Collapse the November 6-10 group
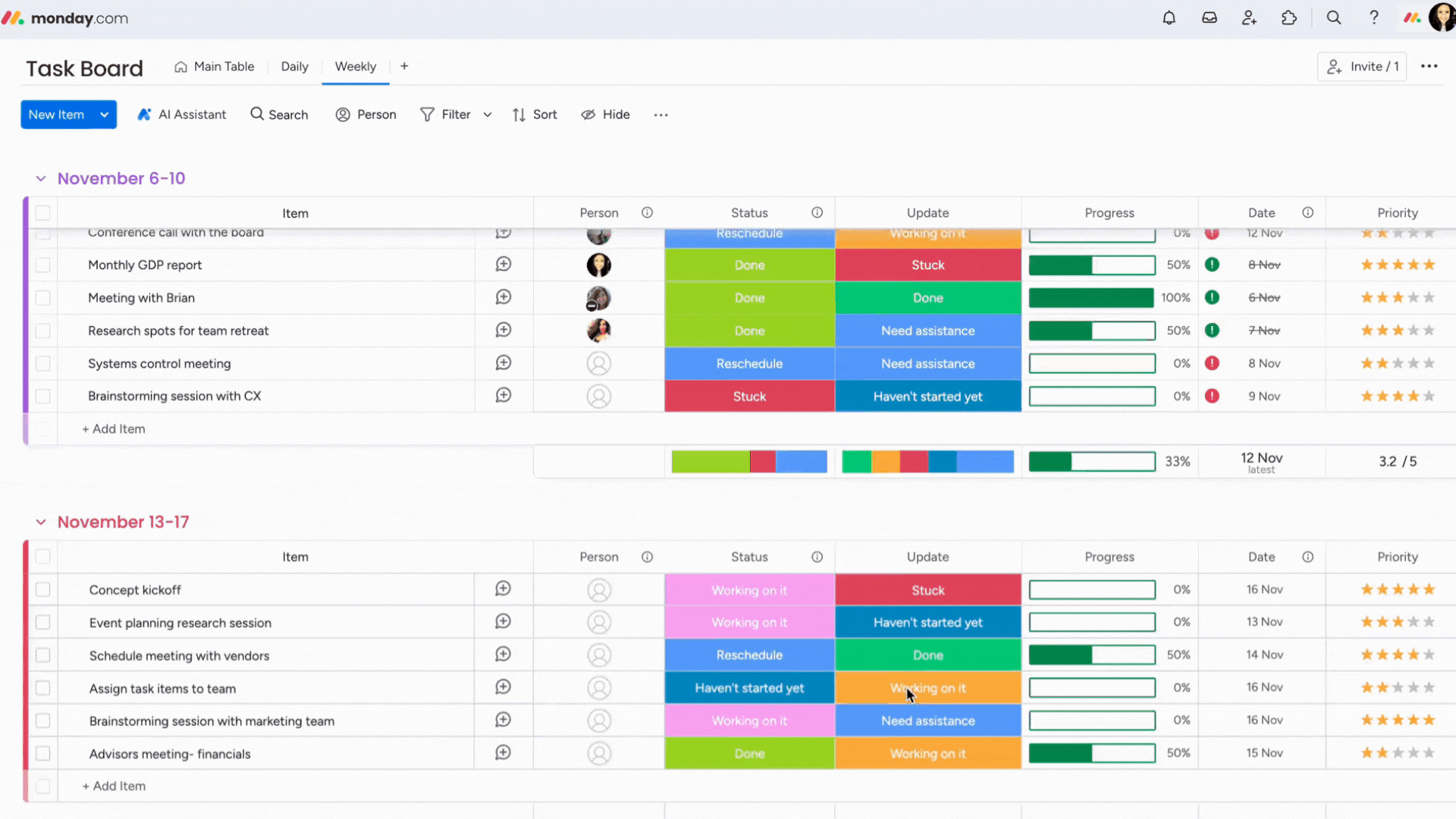The image size is (1456, 819). [41, 179]
